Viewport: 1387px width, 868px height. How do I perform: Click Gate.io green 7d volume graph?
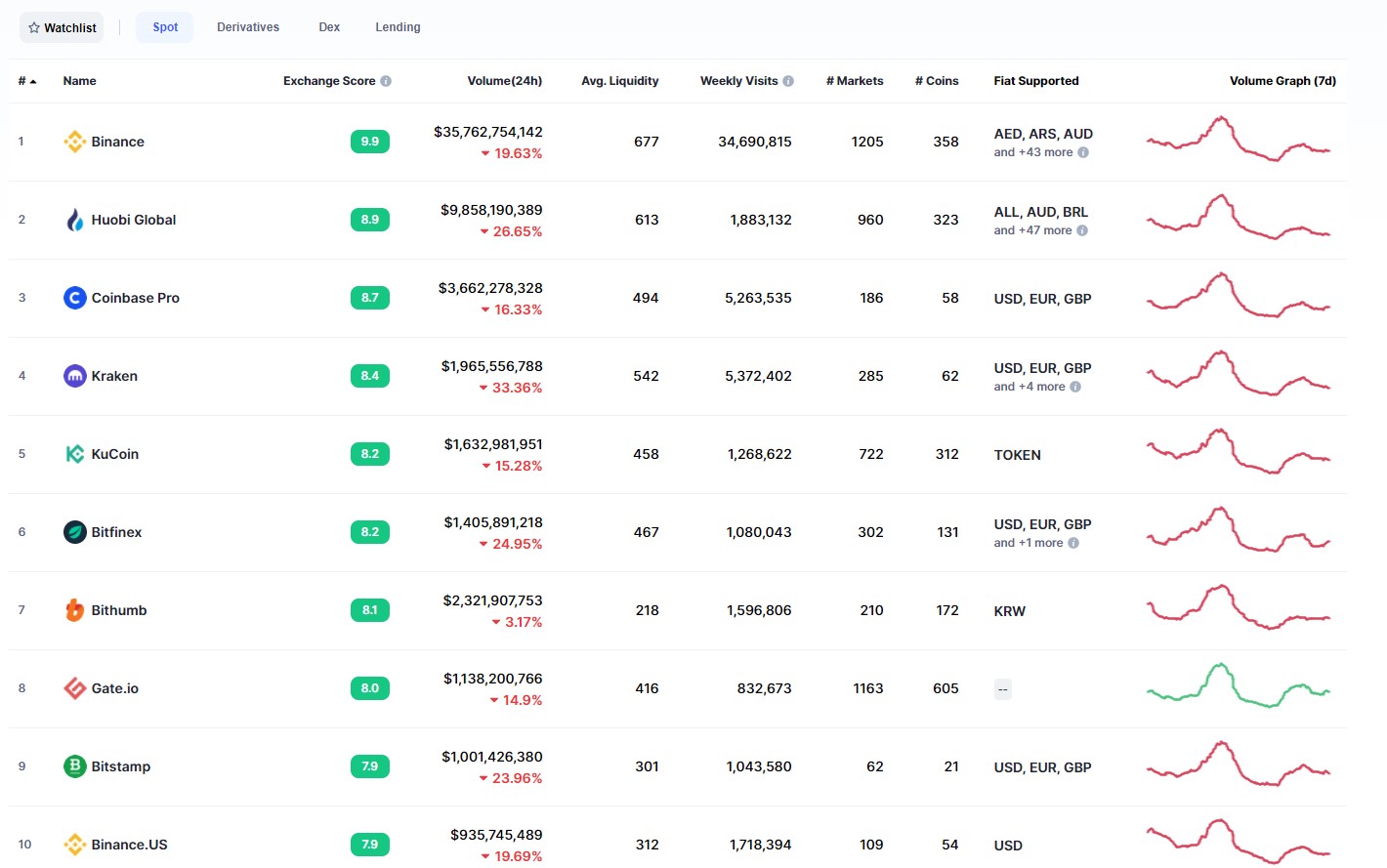(1239, 685)
